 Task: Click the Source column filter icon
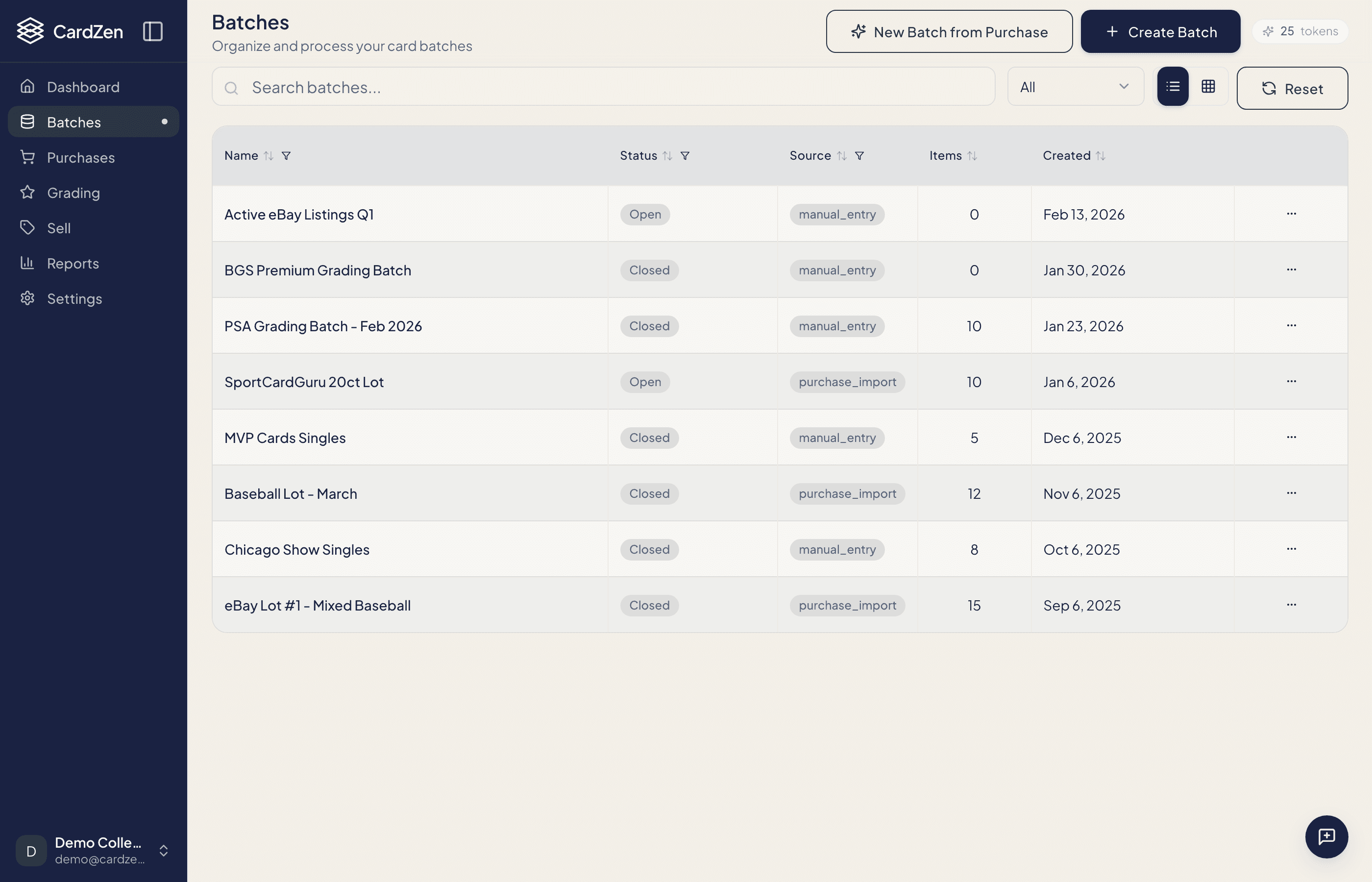pos(859,156)
